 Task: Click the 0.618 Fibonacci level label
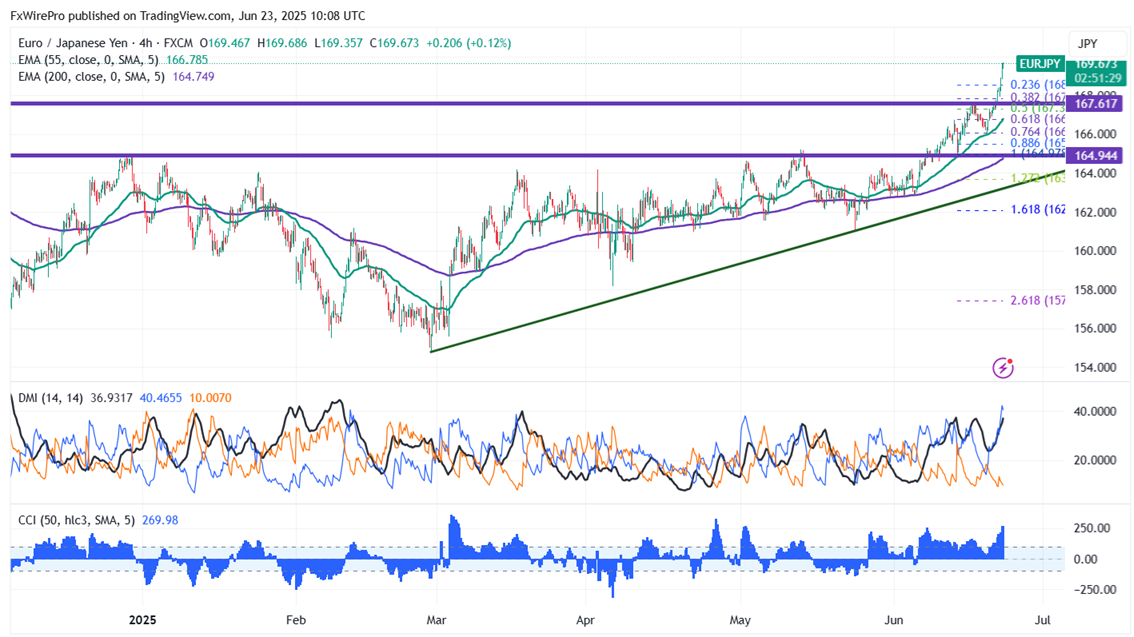(x=1038, y=119)
